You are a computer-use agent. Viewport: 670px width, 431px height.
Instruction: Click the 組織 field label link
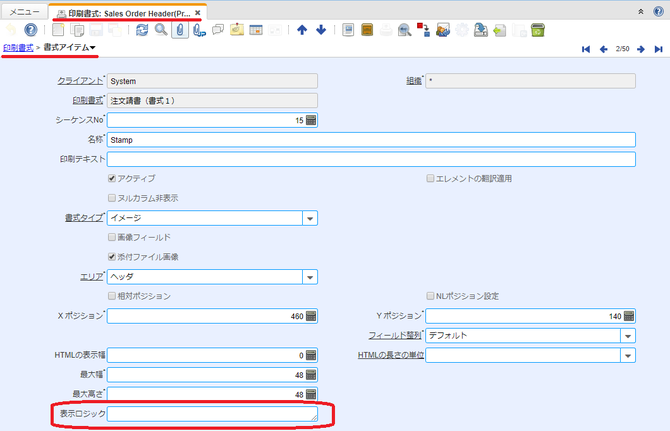[x=414, y=81]
